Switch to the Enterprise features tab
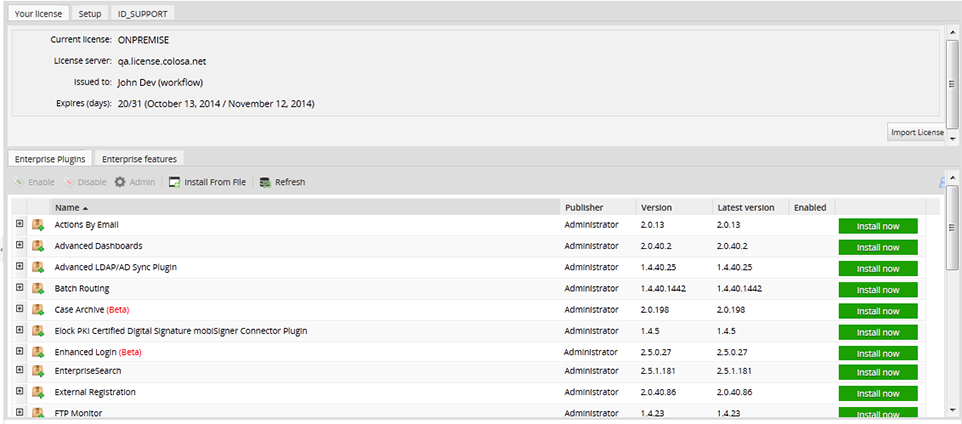 139,159
